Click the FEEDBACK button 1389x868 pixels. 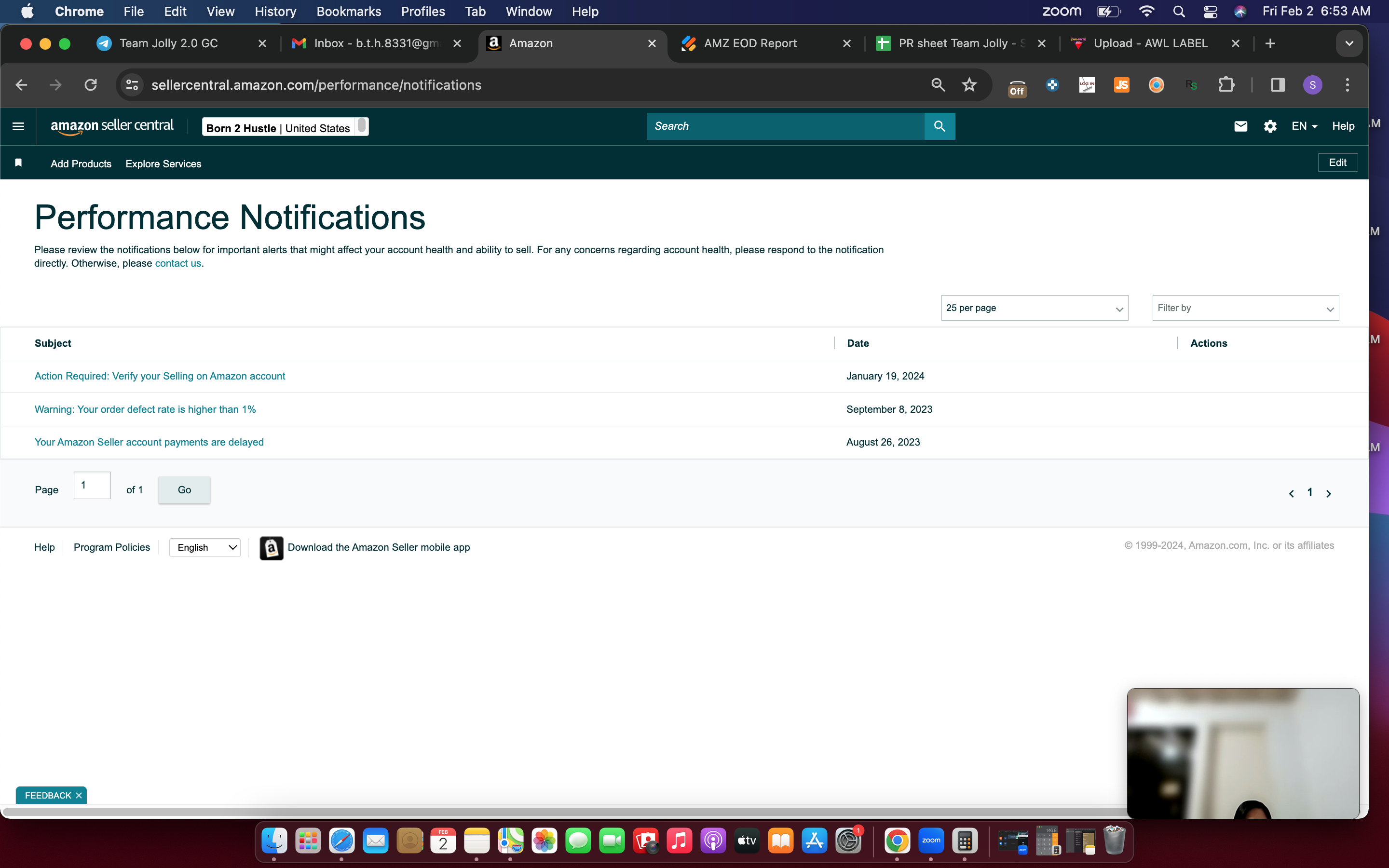pyautogui.click(x=48, y=795)
